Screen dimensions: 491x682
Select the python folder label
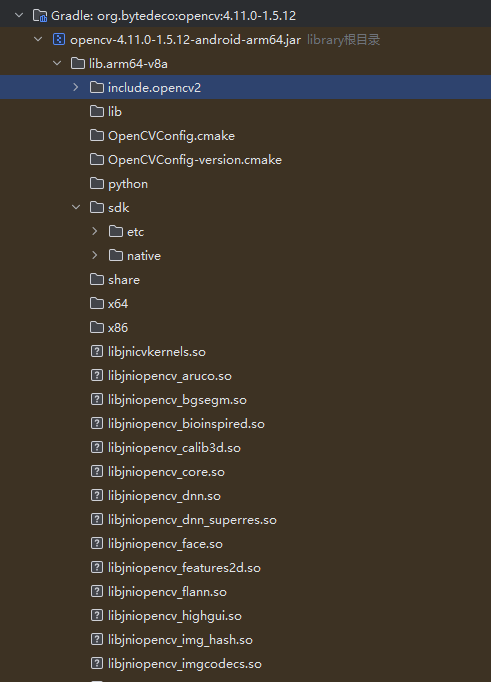[x=128, y=184]
